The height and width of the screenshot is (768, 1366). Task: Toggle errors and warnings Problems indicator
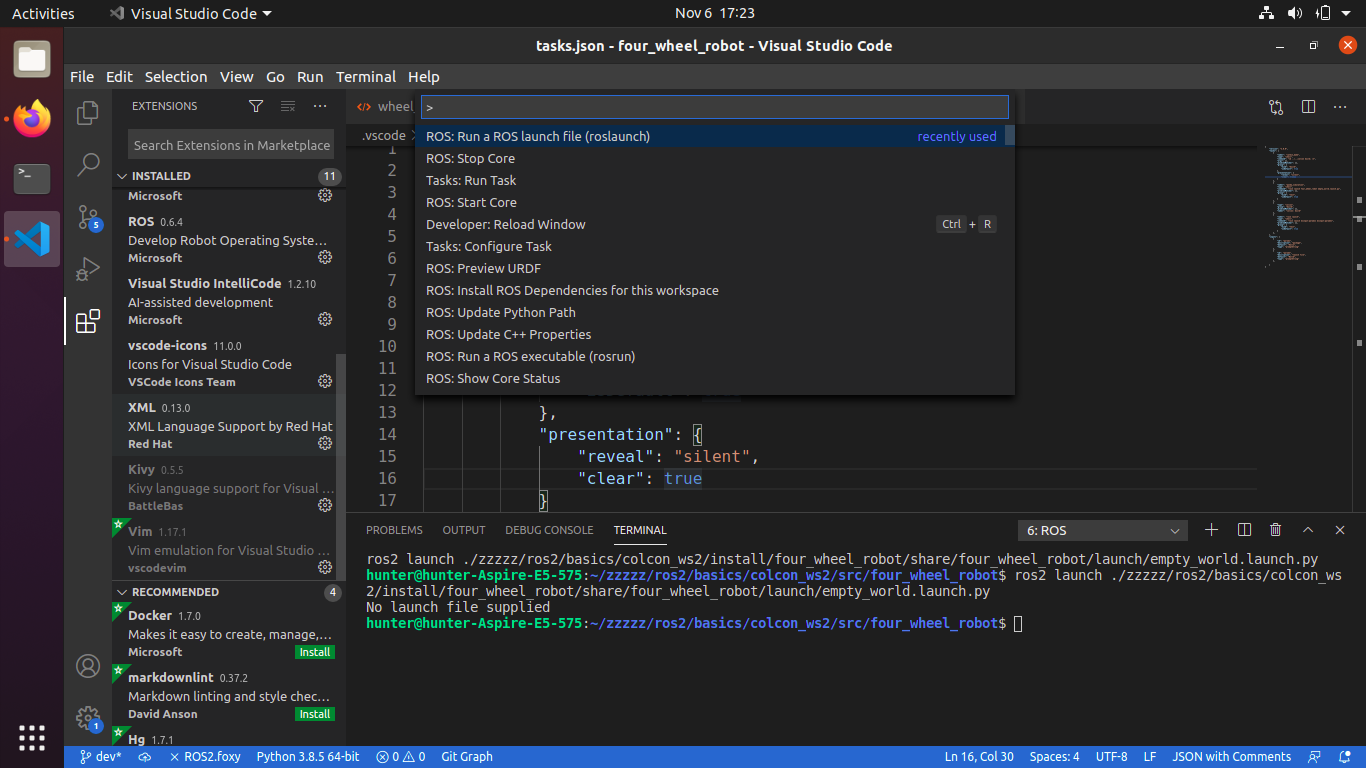(400, 757)
